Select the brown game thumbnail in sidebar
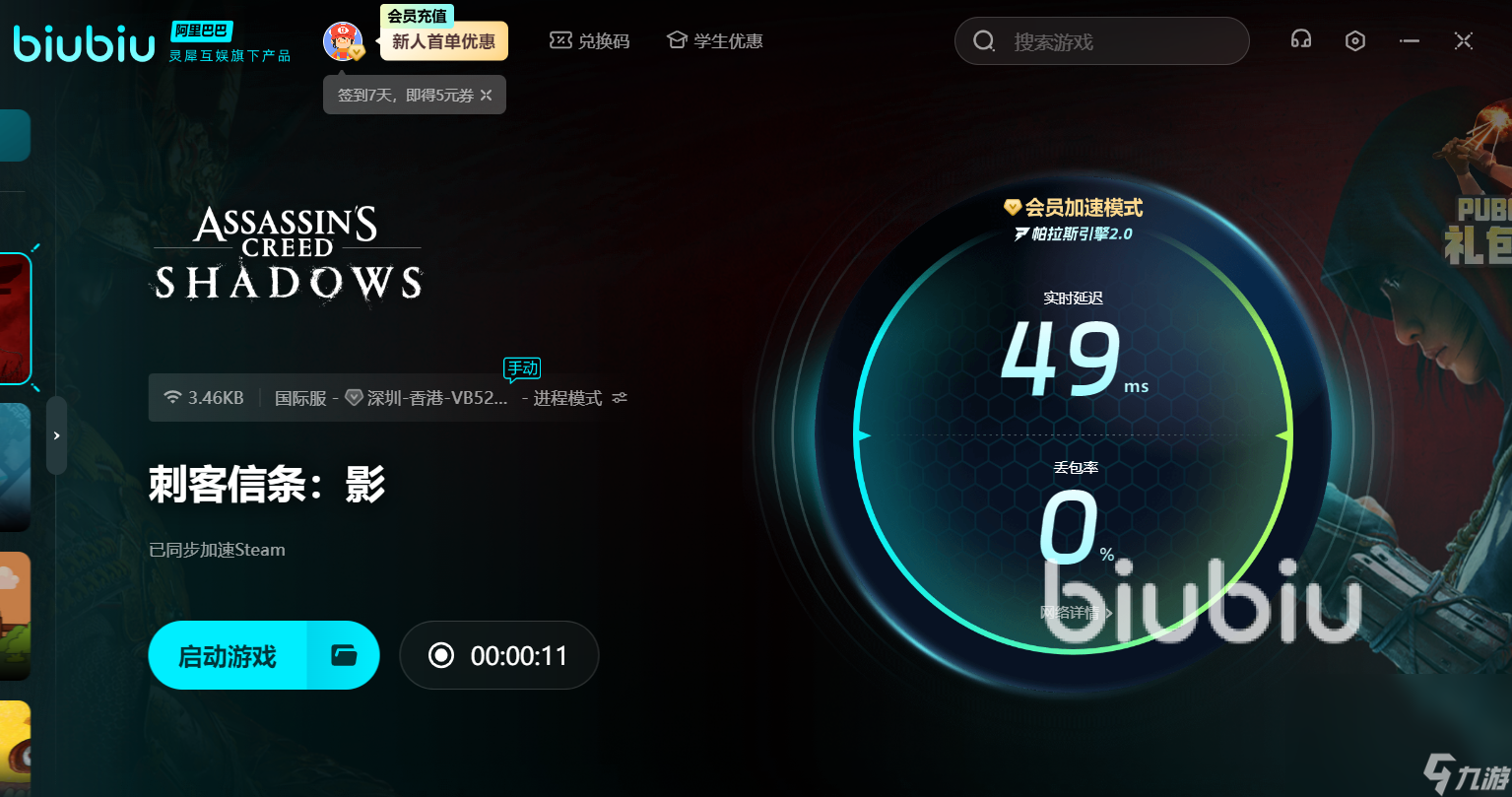1512x797 pixels. (15, 616)
